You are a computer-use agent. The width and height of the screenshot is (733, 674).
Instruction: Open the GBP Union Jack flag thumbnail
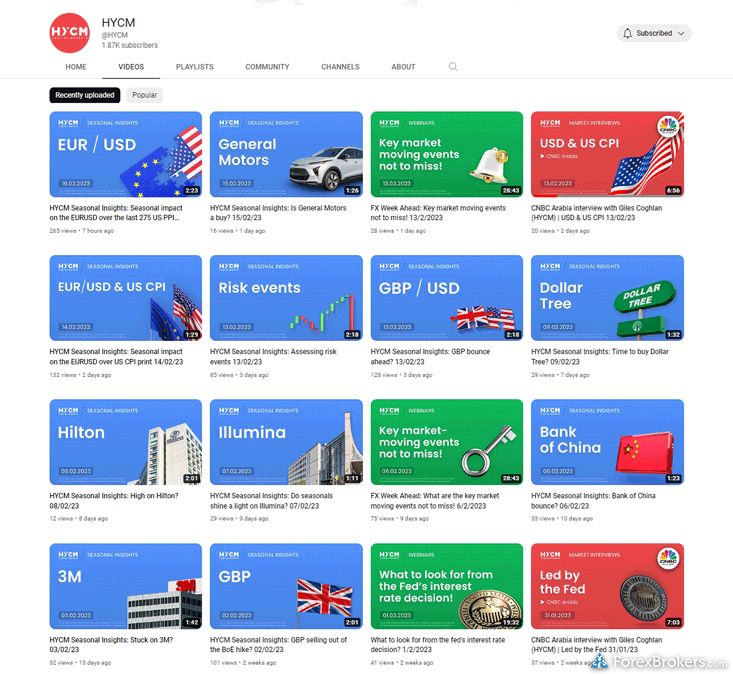286,586
